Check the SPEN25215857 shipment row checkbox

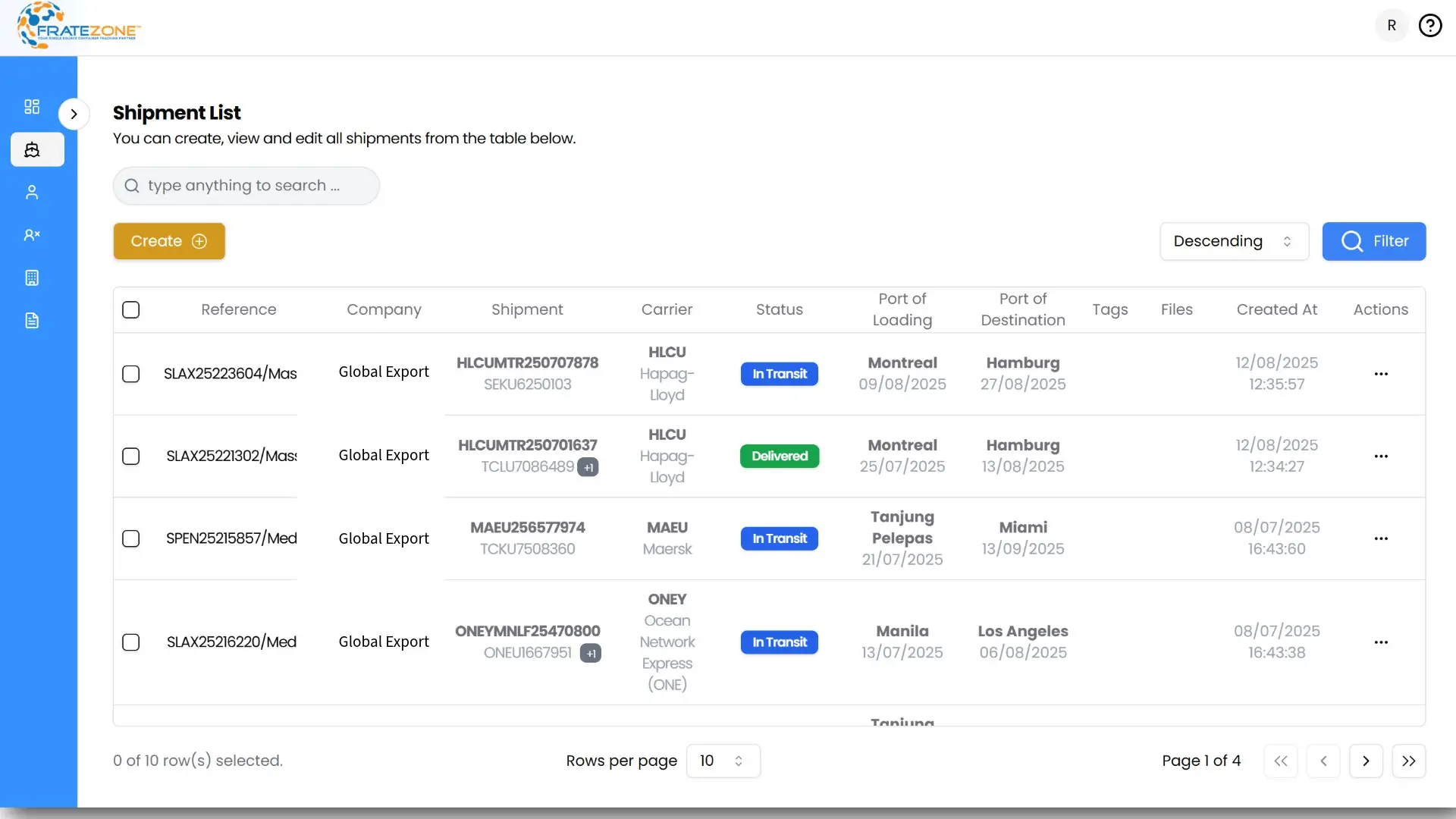pos(131,538)
